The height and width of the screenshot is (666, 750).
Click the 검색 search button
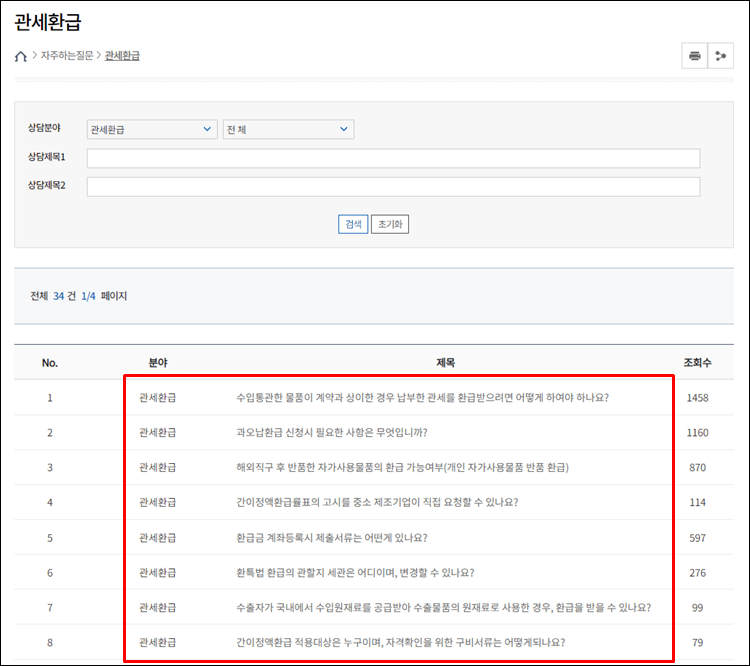tap(353, 224)
